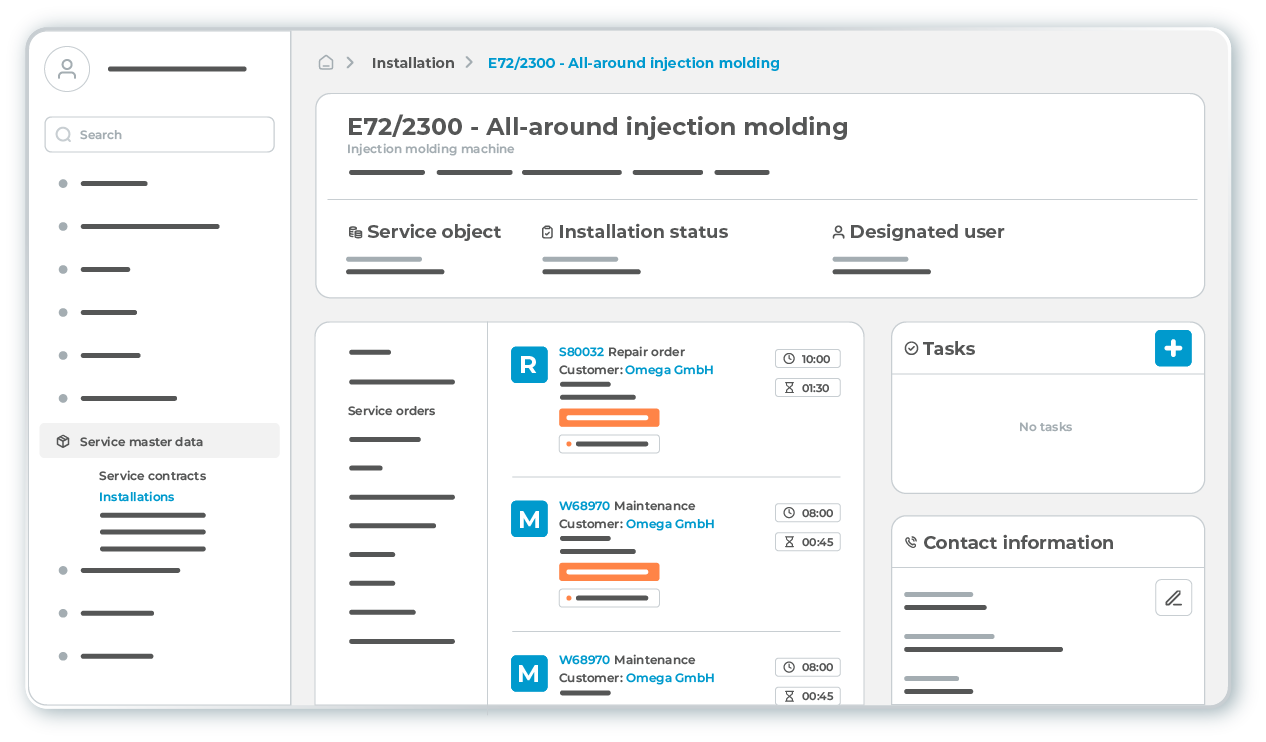The width and height of the screenshot is (1266, 742).
Task: Click the E72/2300 page title
Action: (x=597, y=127)
